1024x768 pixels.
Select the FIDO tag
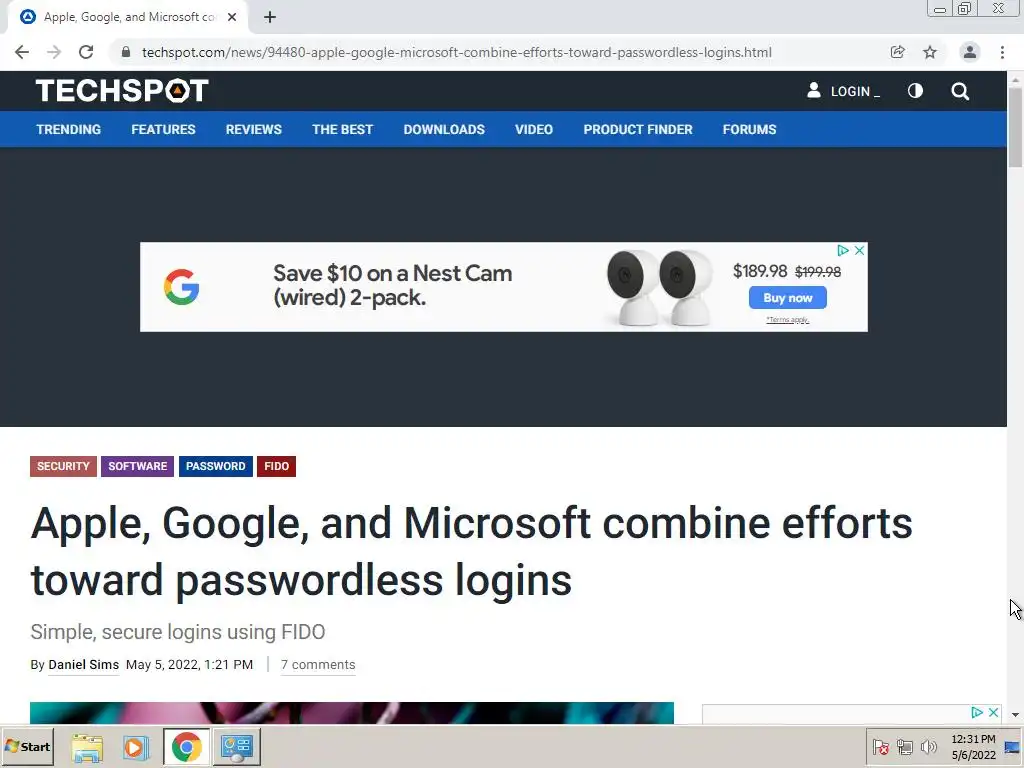coord(276,466)
